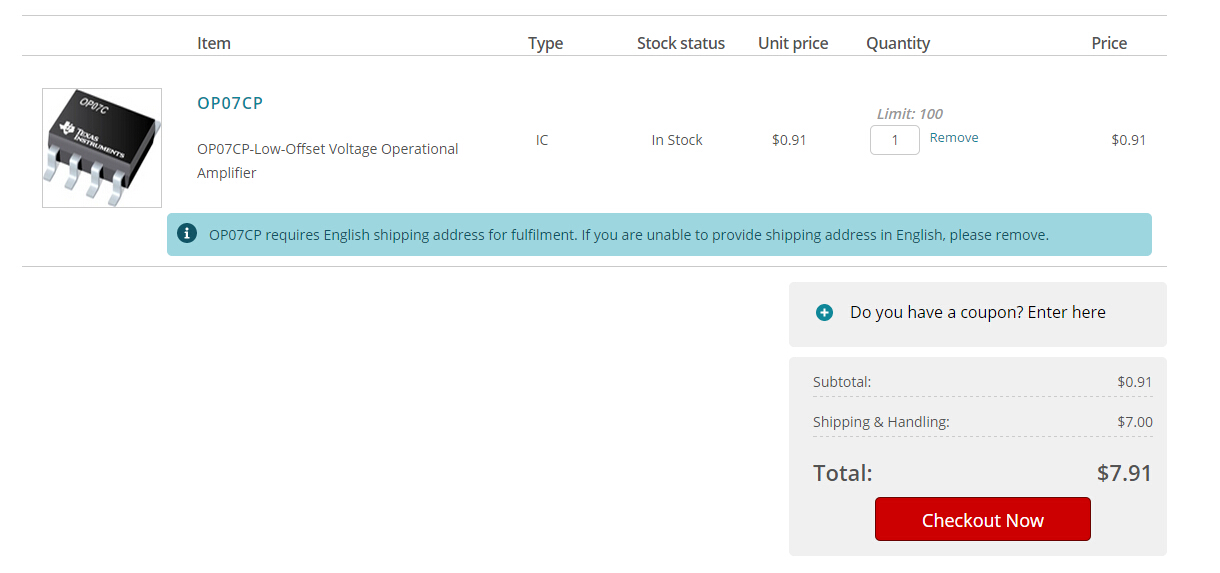Click the OP07CP chip product image
The image size is (1220, 573).
[102, 148]
